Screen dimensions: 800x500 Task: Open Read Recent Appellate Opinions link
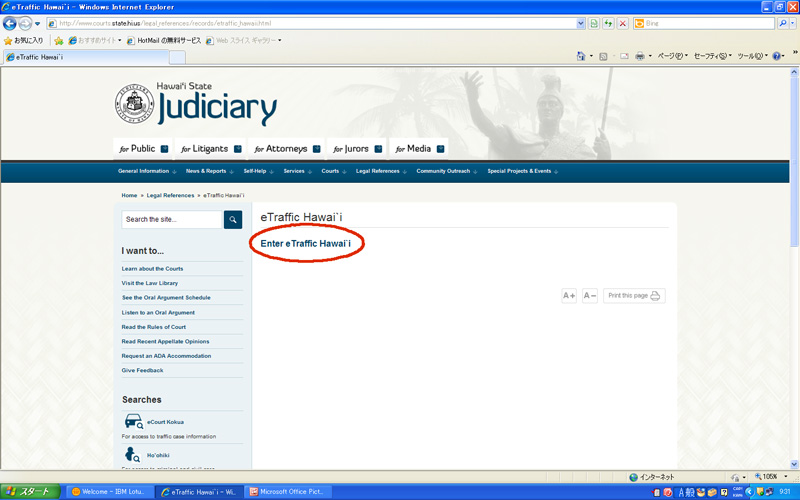point(165,341)
